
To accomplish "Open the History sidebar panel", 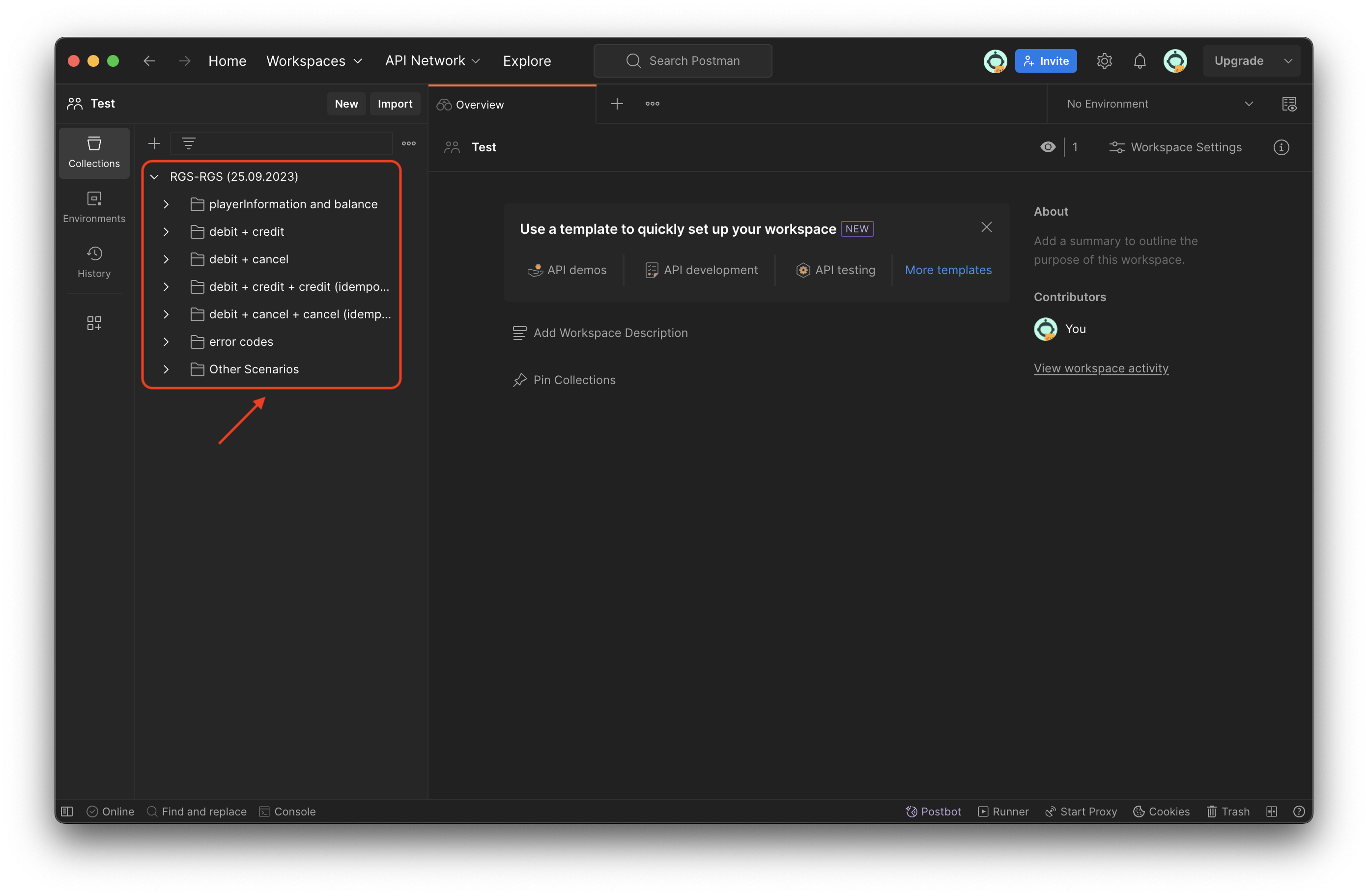I will (94, 262).
